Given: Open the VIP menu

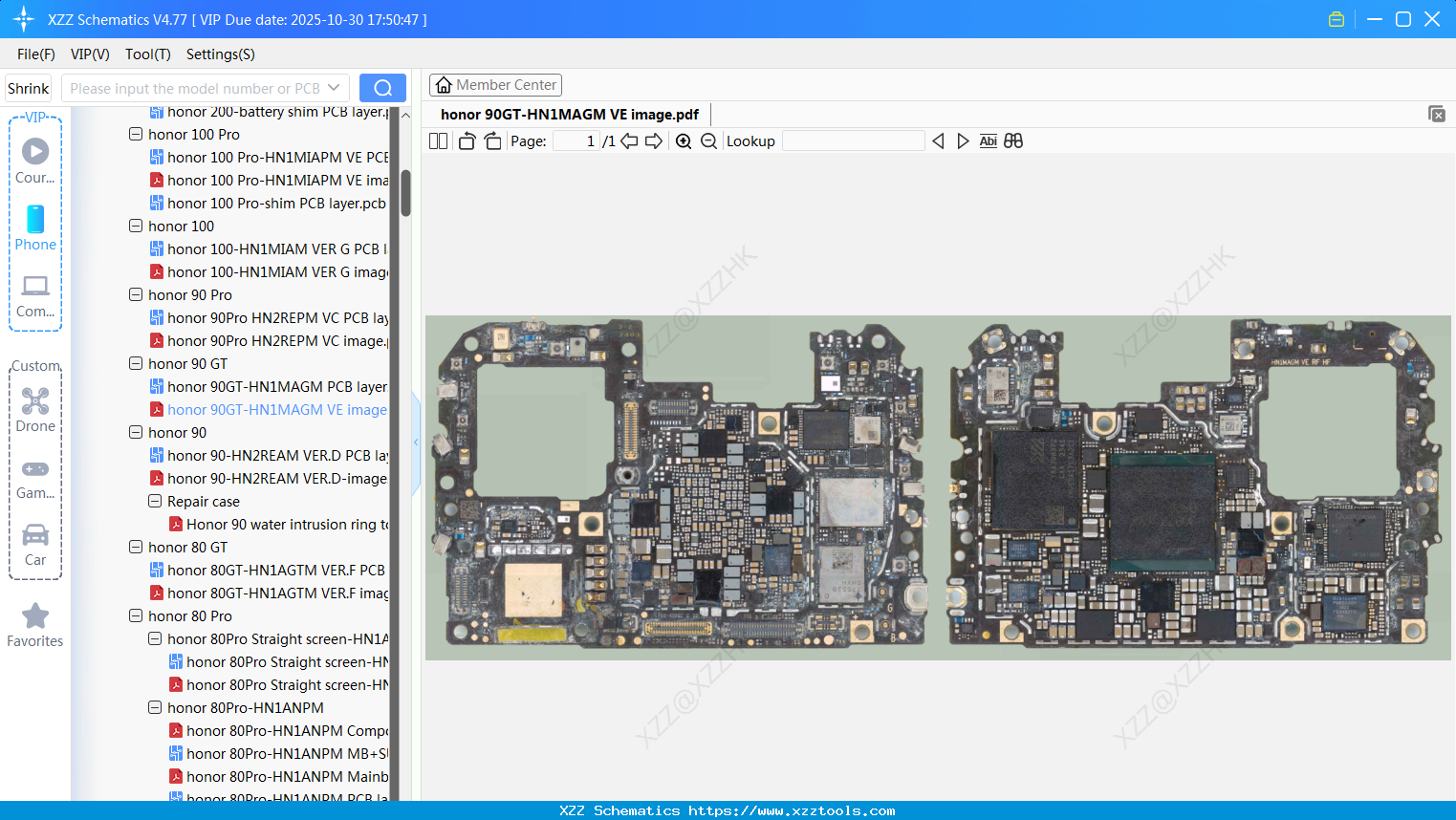Looking at the screenshot, I should [x=90, y=54].
